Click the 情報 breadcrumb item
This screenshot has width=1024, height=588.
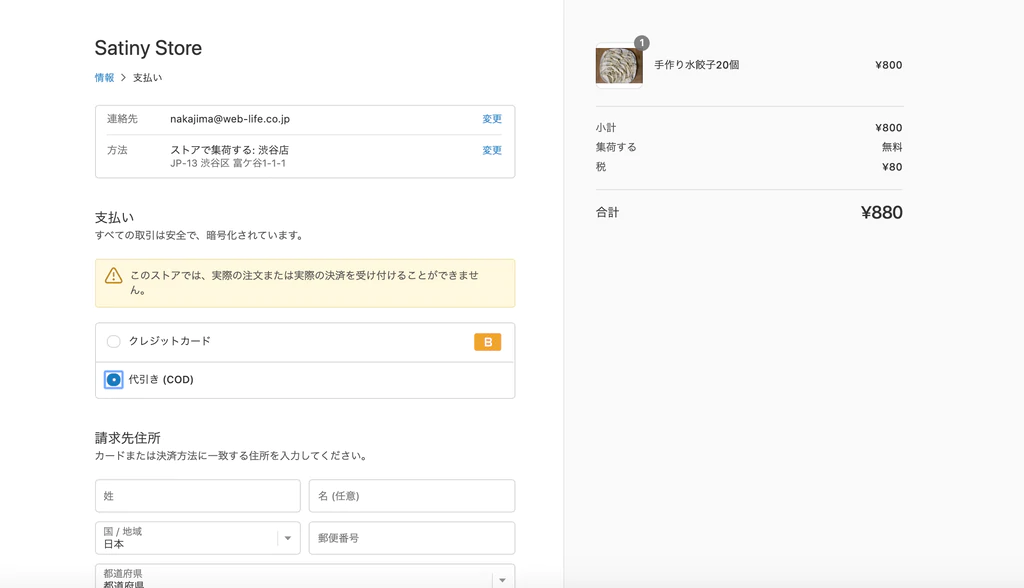point(103,77)
